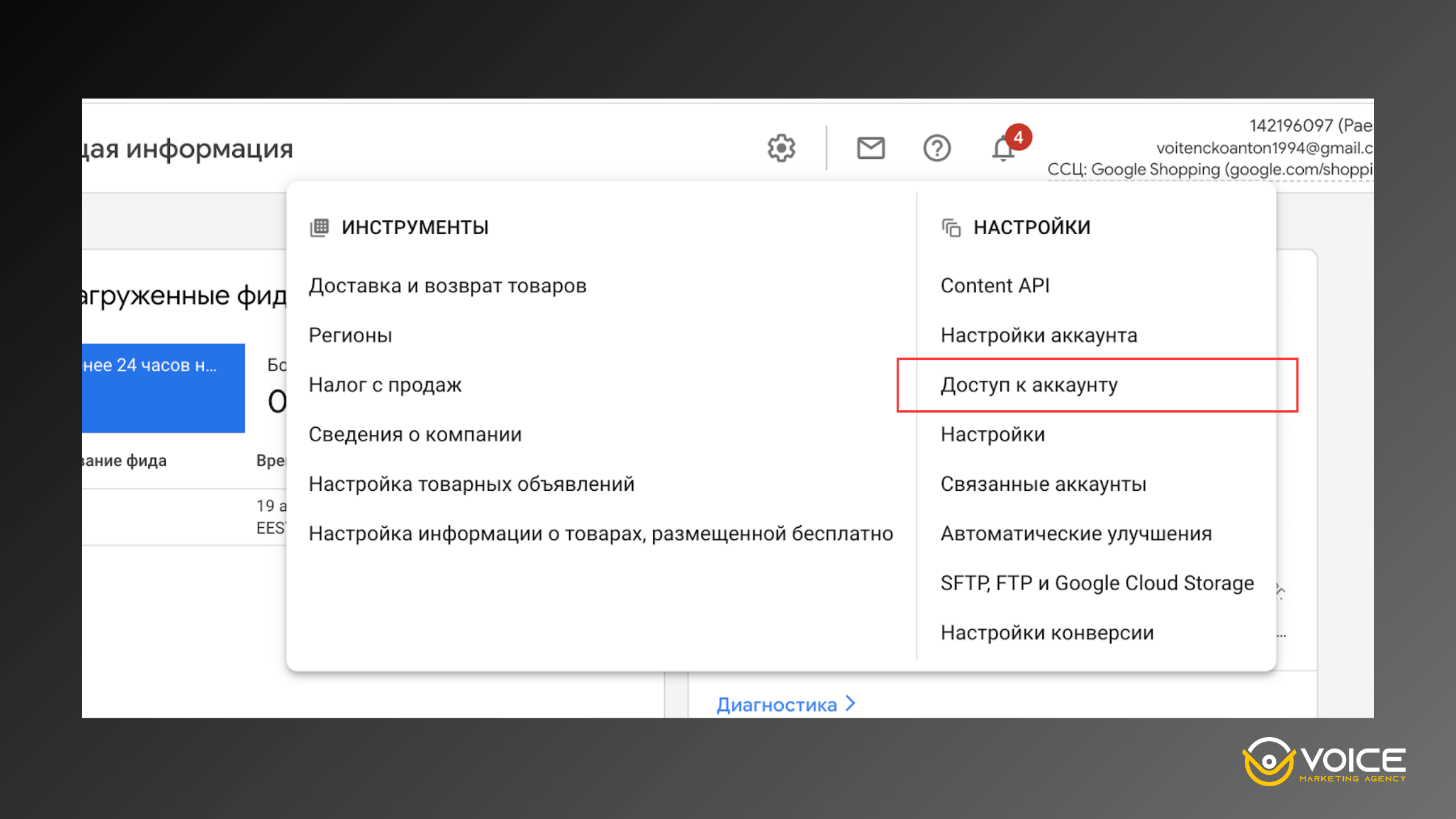Open Настройка товарных объявлений
Screen dimensions: 1456x819
[x=472, y=483]
